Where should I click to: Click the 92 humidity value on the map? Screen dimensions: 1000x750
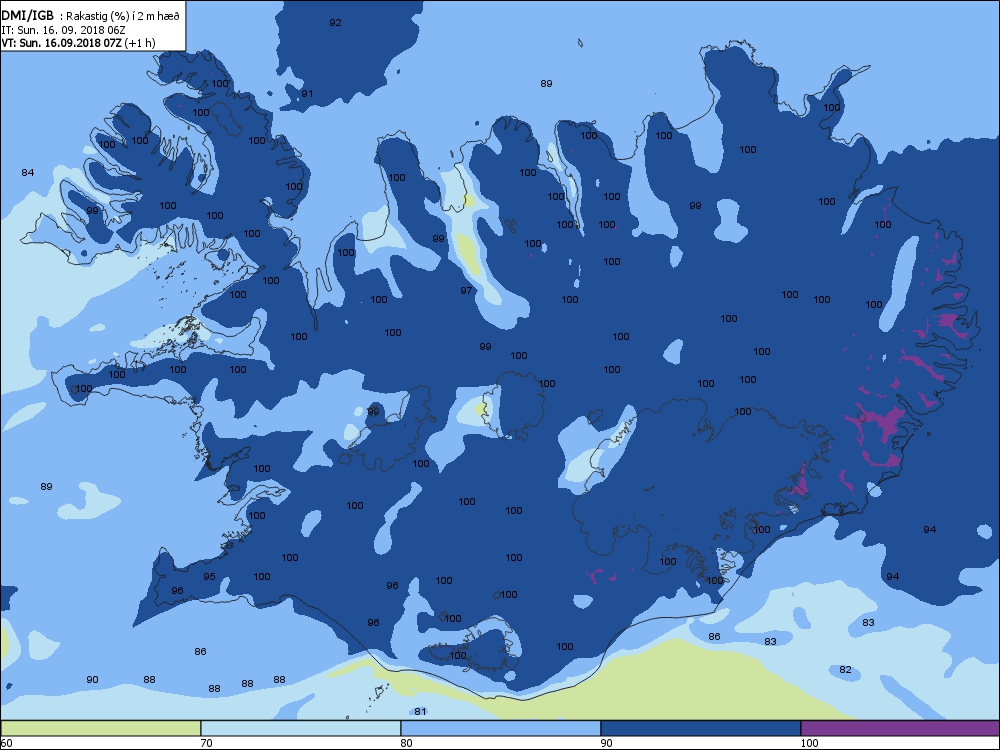pyautogui.click(x=335, y=22)
